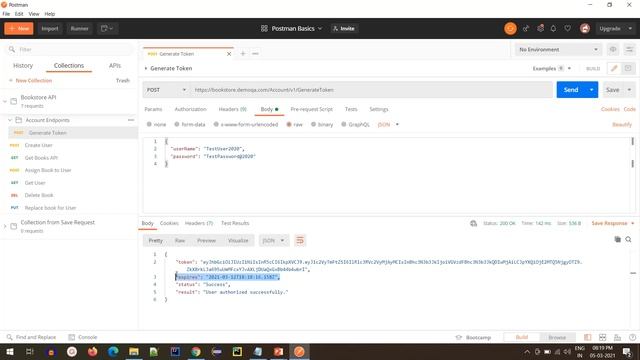Screen dimensions: 640x360
Task: Open the user avatar menu
Action: (585, 29)
